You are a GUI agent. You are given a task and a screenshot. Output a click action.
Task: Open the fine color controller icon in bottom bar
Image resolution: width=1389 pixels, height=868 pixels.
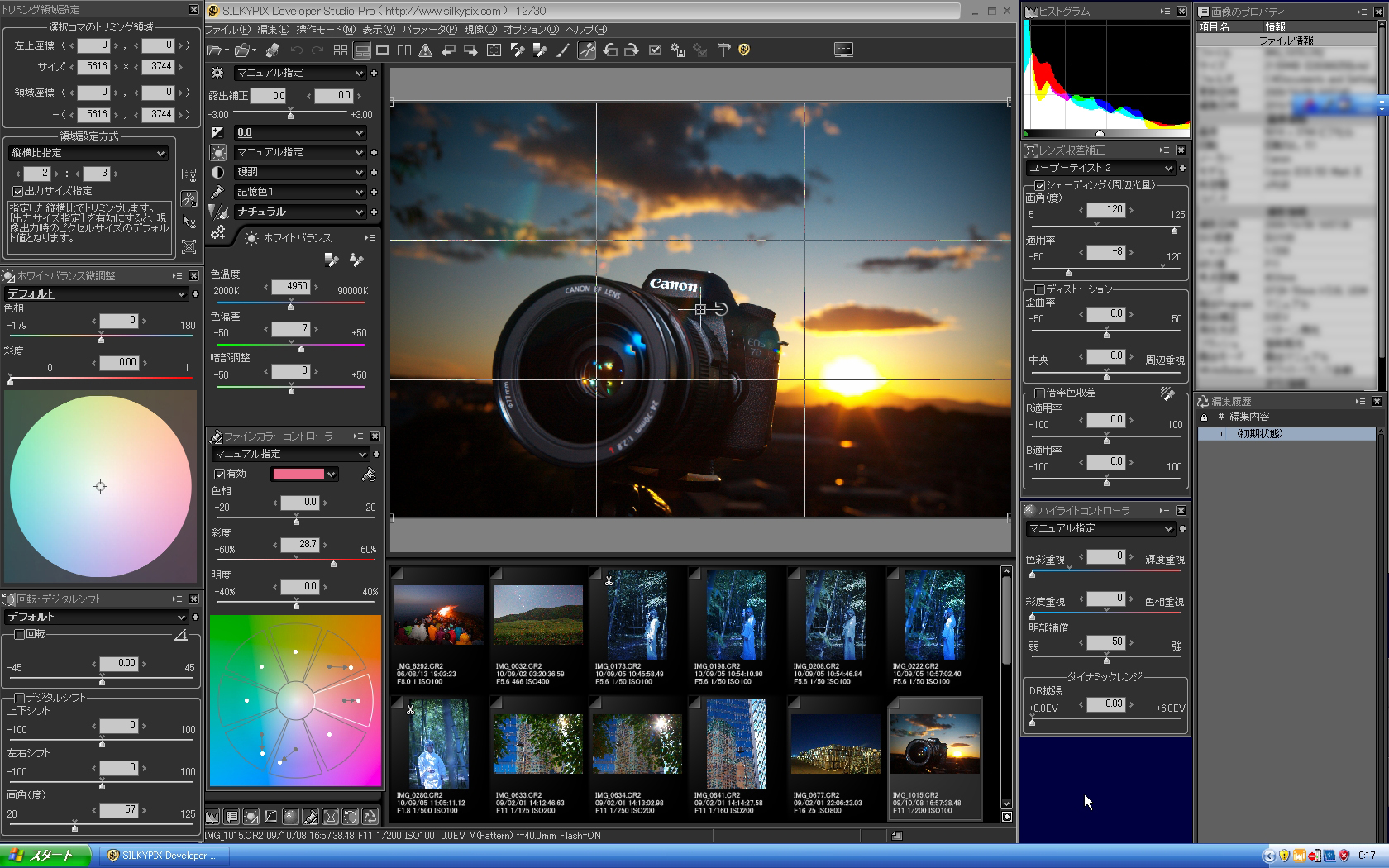tap(311, 817)
